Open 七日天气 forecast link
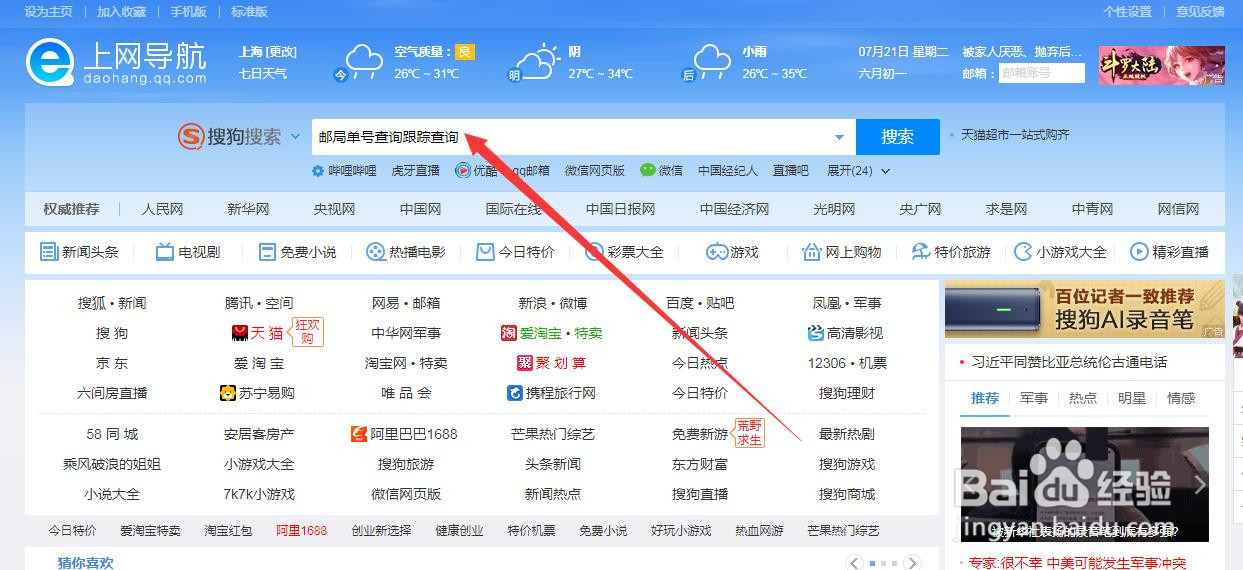 (263, 73)
